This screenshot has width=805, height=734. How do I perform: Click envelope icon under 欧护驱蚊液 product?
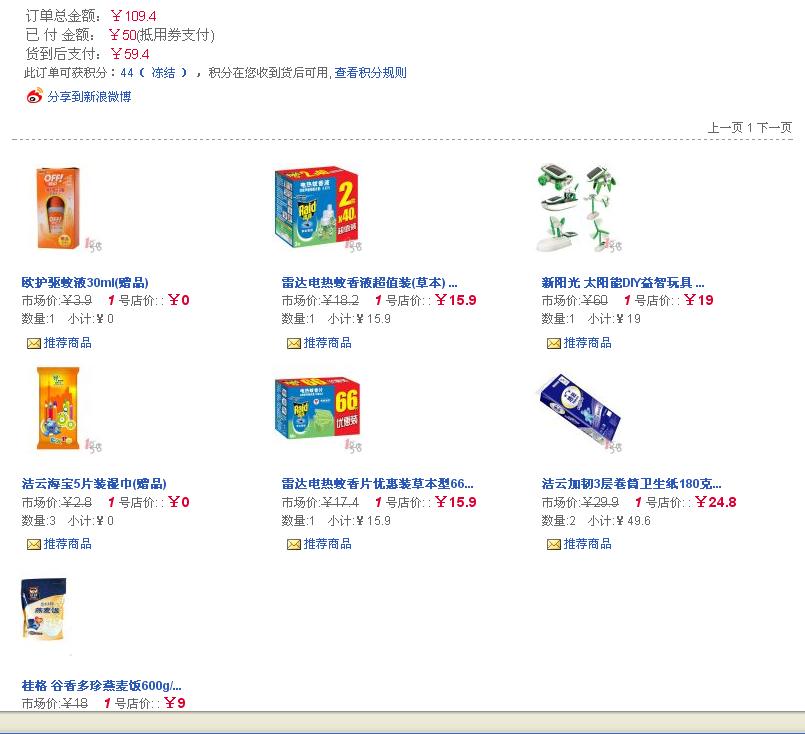click(34, 343)
